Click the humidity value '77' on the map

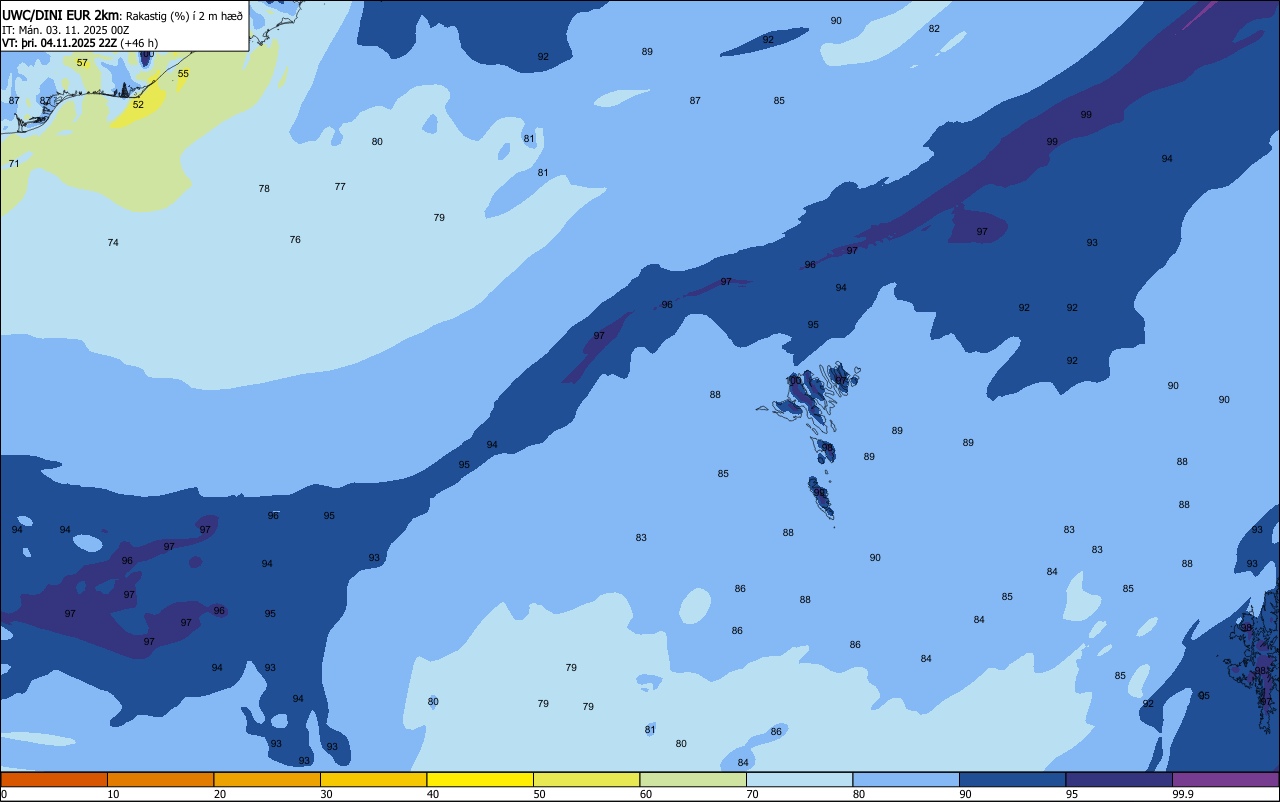340,187
